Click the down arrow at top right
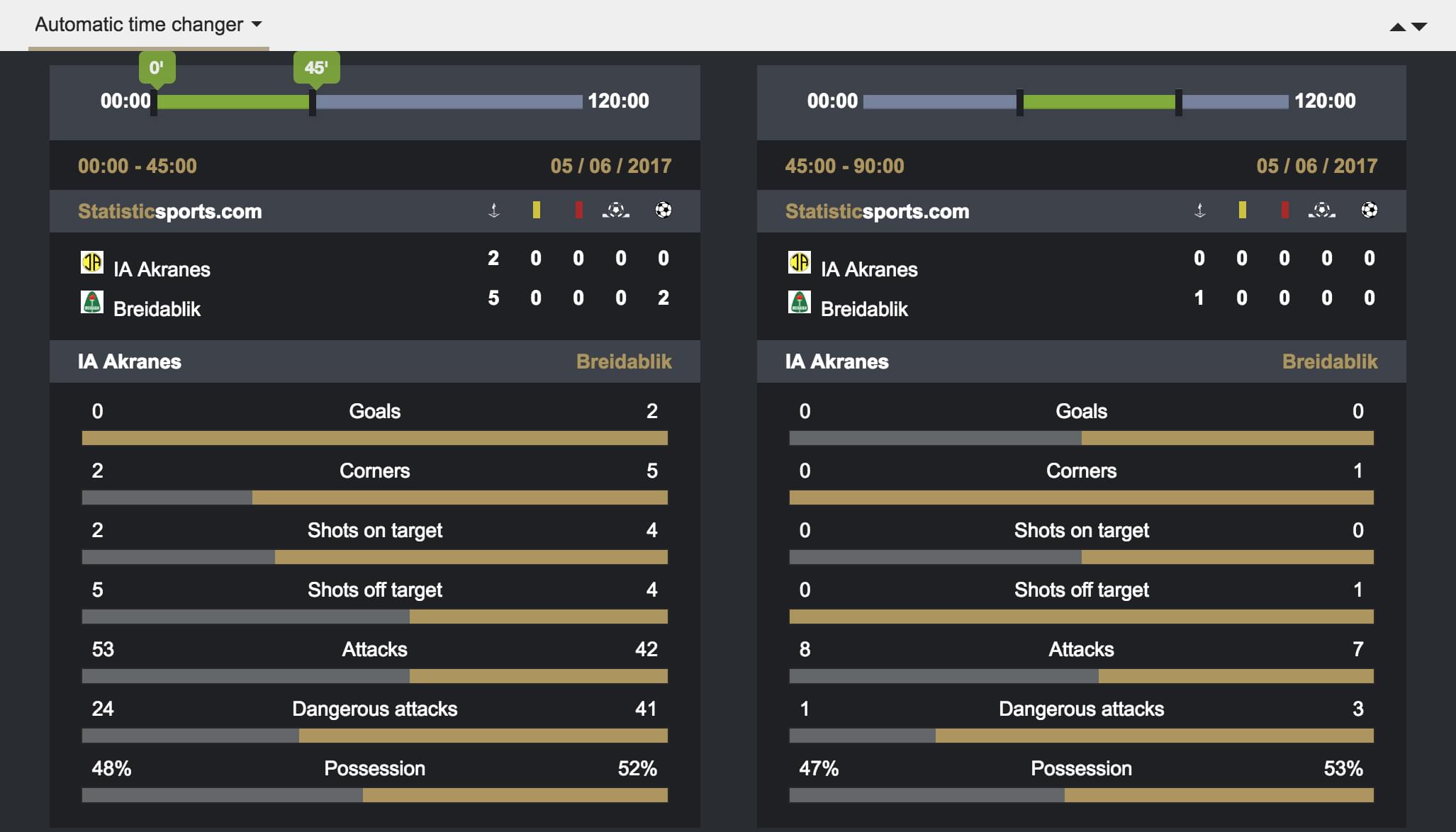 pyautogui.click(x=1419, y=27)
